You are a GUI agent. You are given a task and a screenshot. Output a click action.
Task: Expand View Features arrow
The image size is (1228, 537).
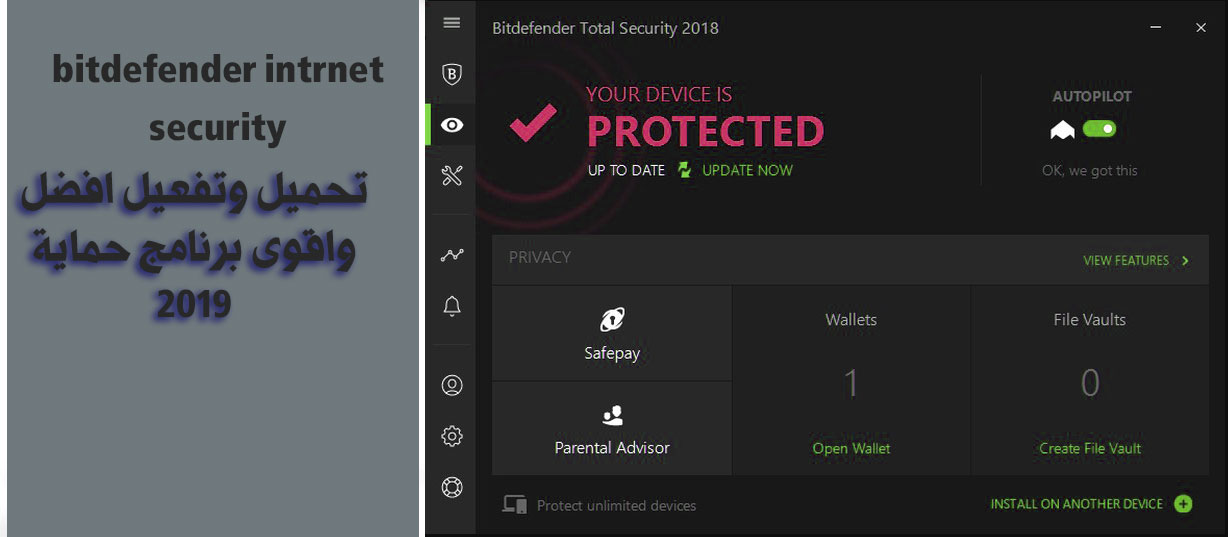(x=1185, y=261)
